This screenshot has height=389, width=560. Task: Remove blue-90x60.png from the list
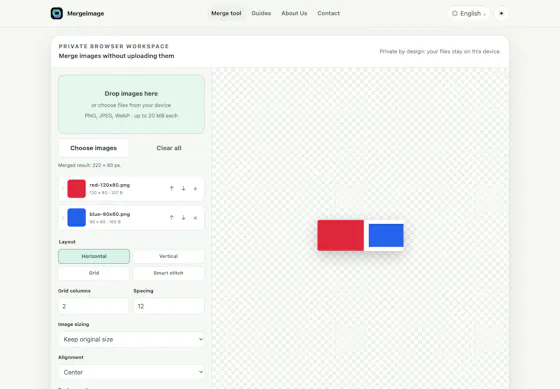[x=195, y=218]
